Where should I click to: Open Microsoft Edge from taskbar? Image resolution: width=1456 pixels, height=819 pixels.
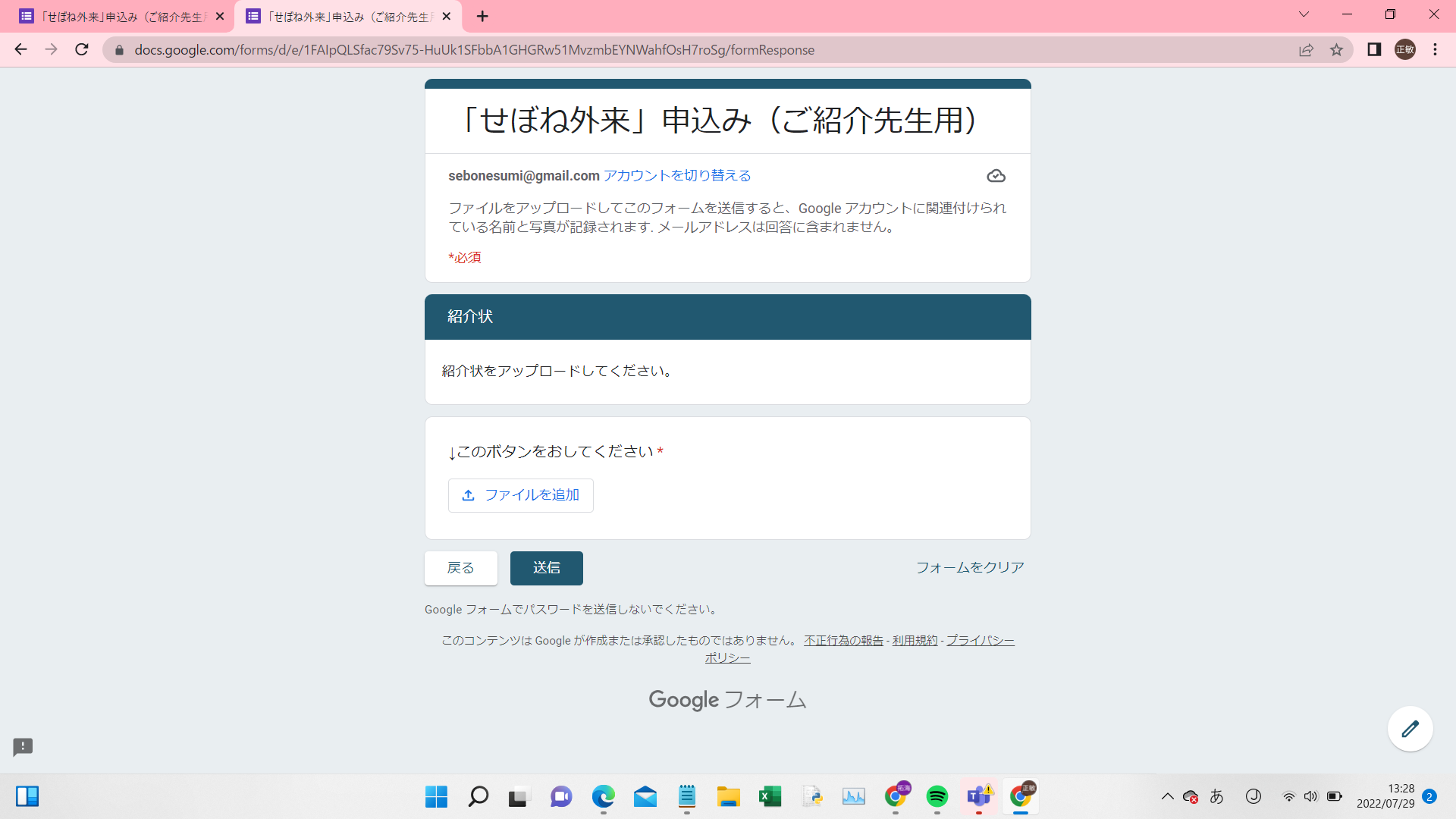[603, 796]
